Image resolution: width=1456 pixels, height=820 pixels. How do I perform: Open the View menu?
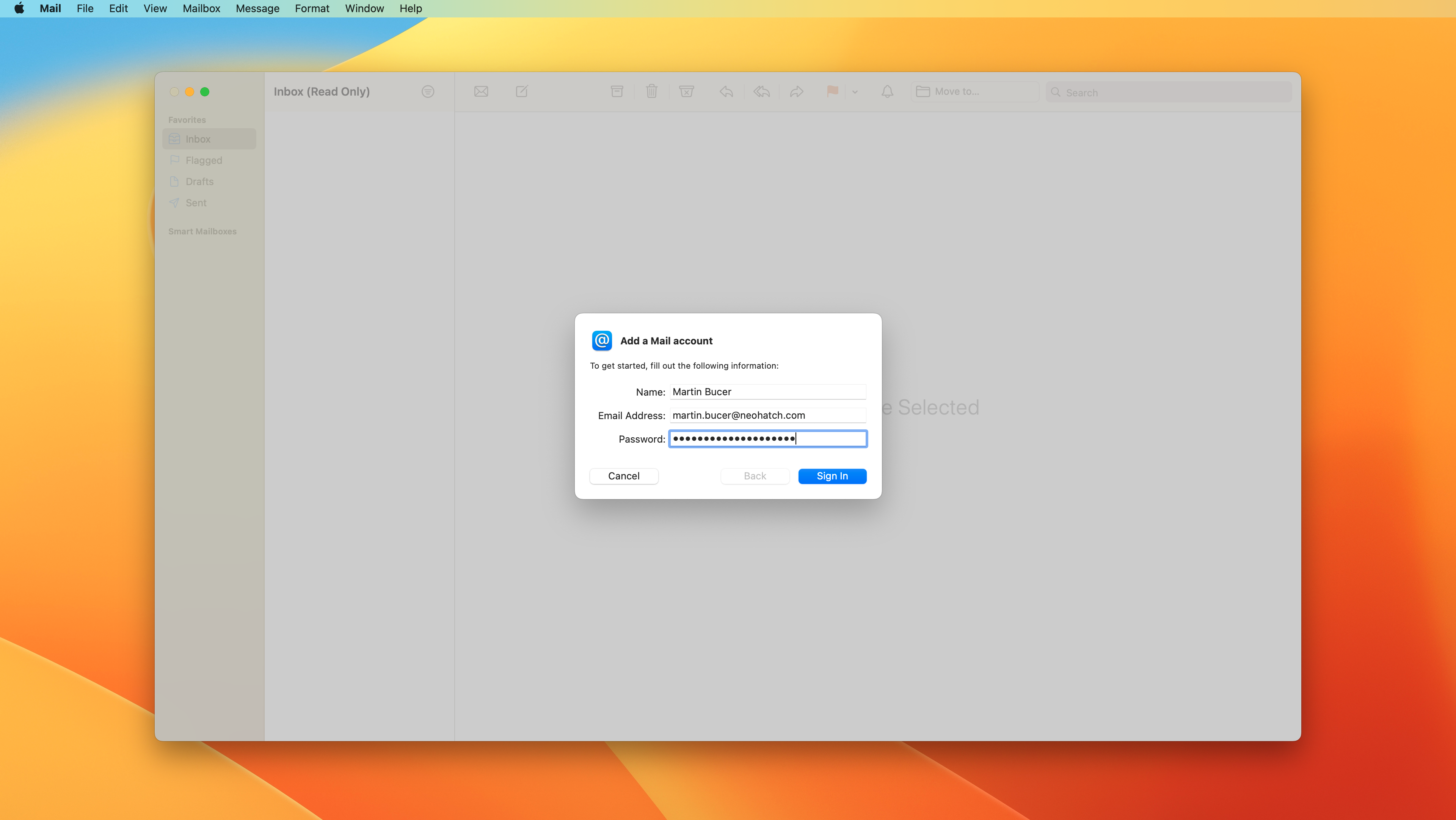point(155,8)
